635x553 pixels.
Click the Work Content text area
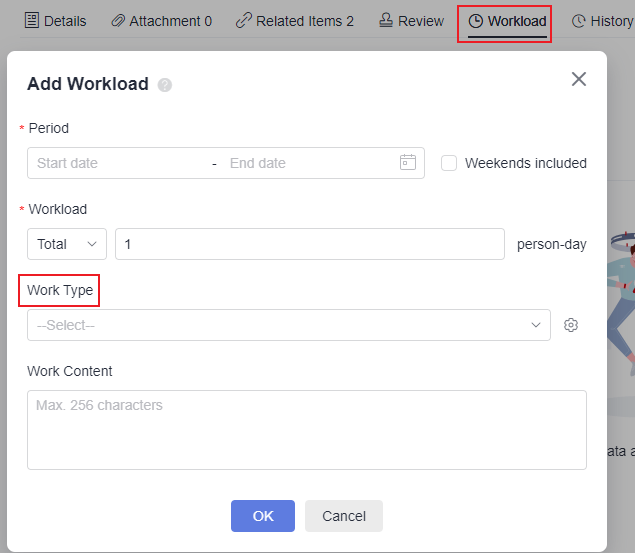(x=306, y=430)
